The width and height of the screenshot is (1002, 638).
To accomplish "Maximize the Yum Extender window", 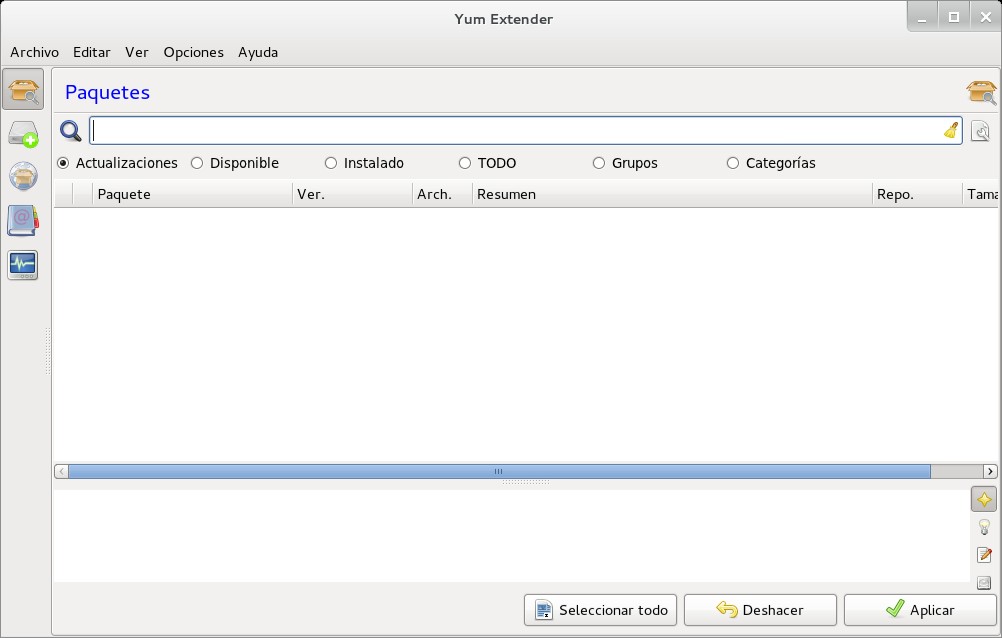I will [x=953, y=17].
